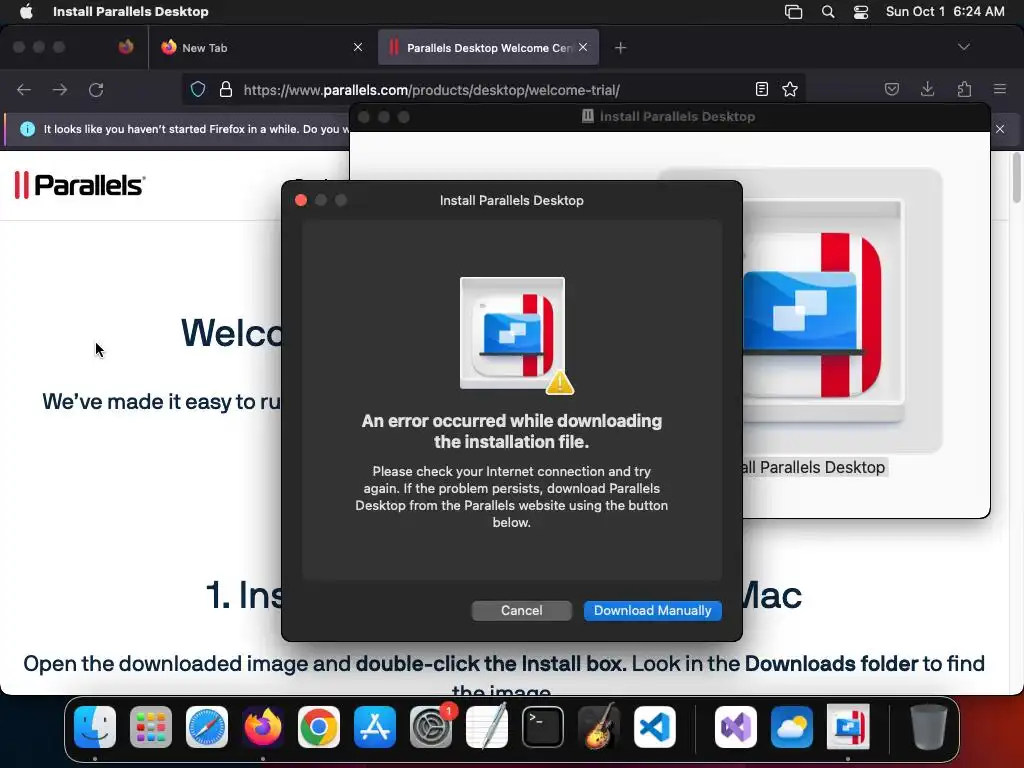Screen dimensions: 1024x768
Task: Click Firefox View icon in tab bar
Action: tap(126, 47)
